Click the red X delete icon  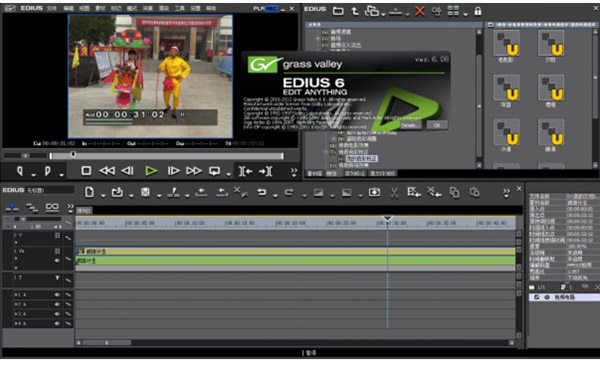[x=420, y=11]
